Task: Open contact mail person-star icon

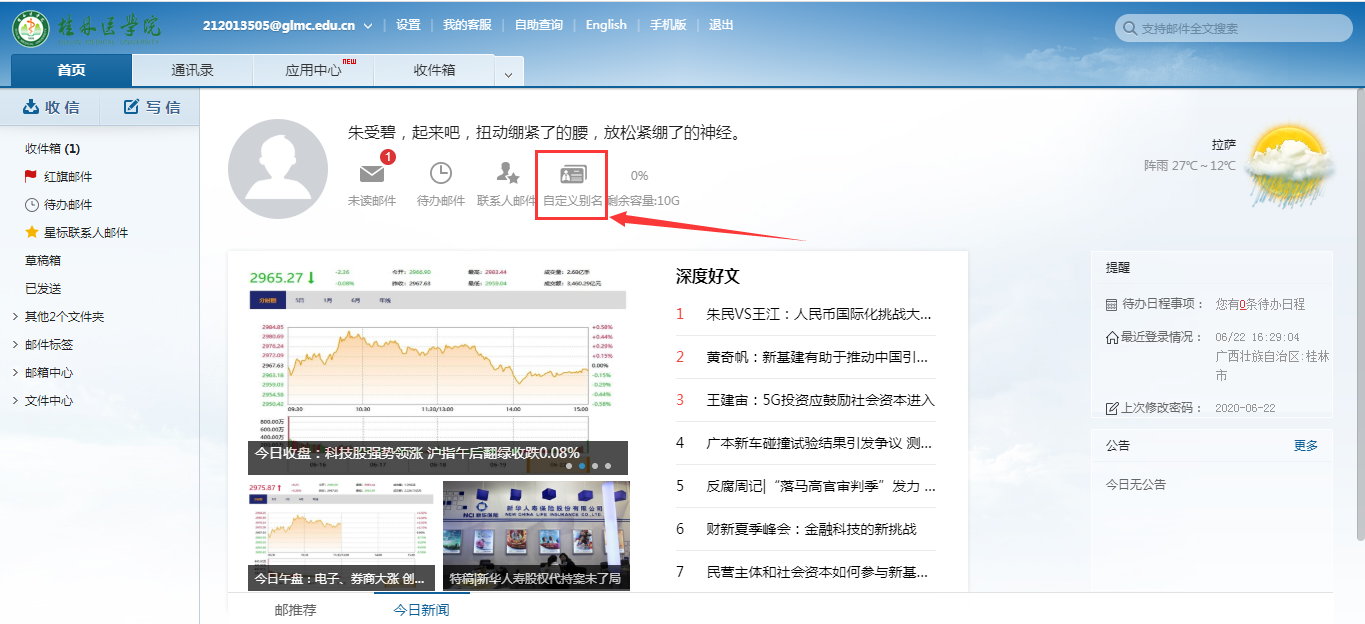Action: 507,174
